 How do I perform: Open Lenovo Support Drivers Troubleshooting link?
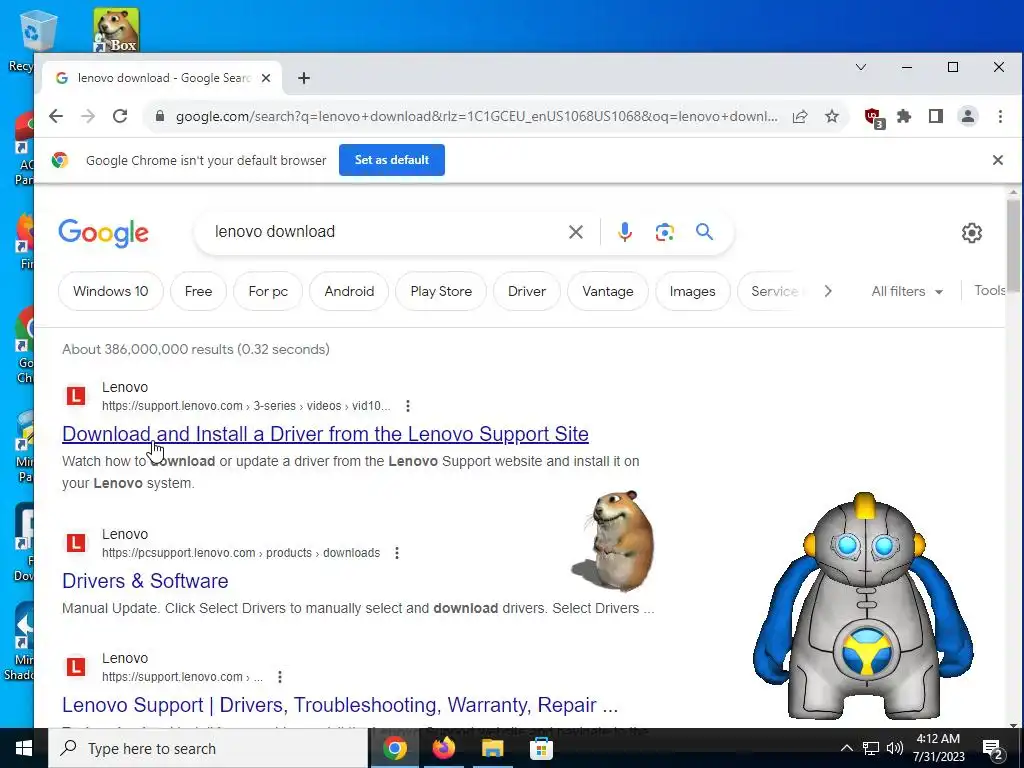340,705
